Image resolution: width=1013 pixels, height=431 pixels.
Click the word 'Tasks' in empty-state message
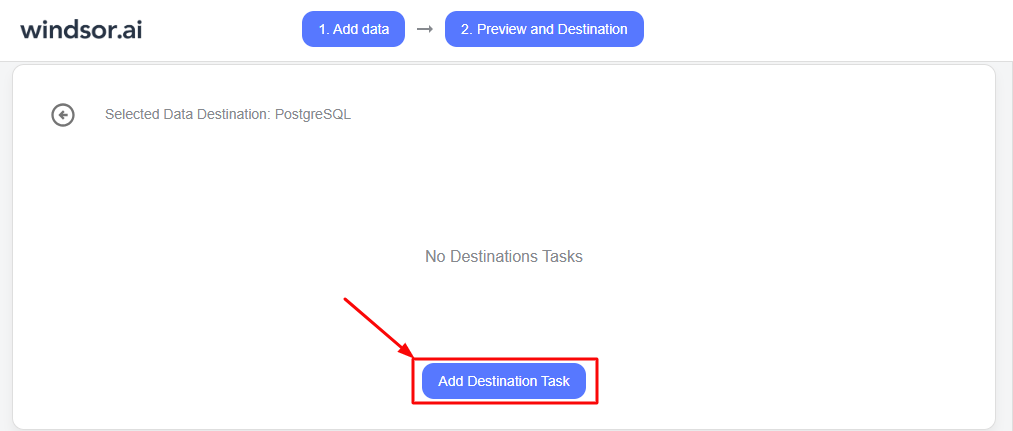(561, 256)
